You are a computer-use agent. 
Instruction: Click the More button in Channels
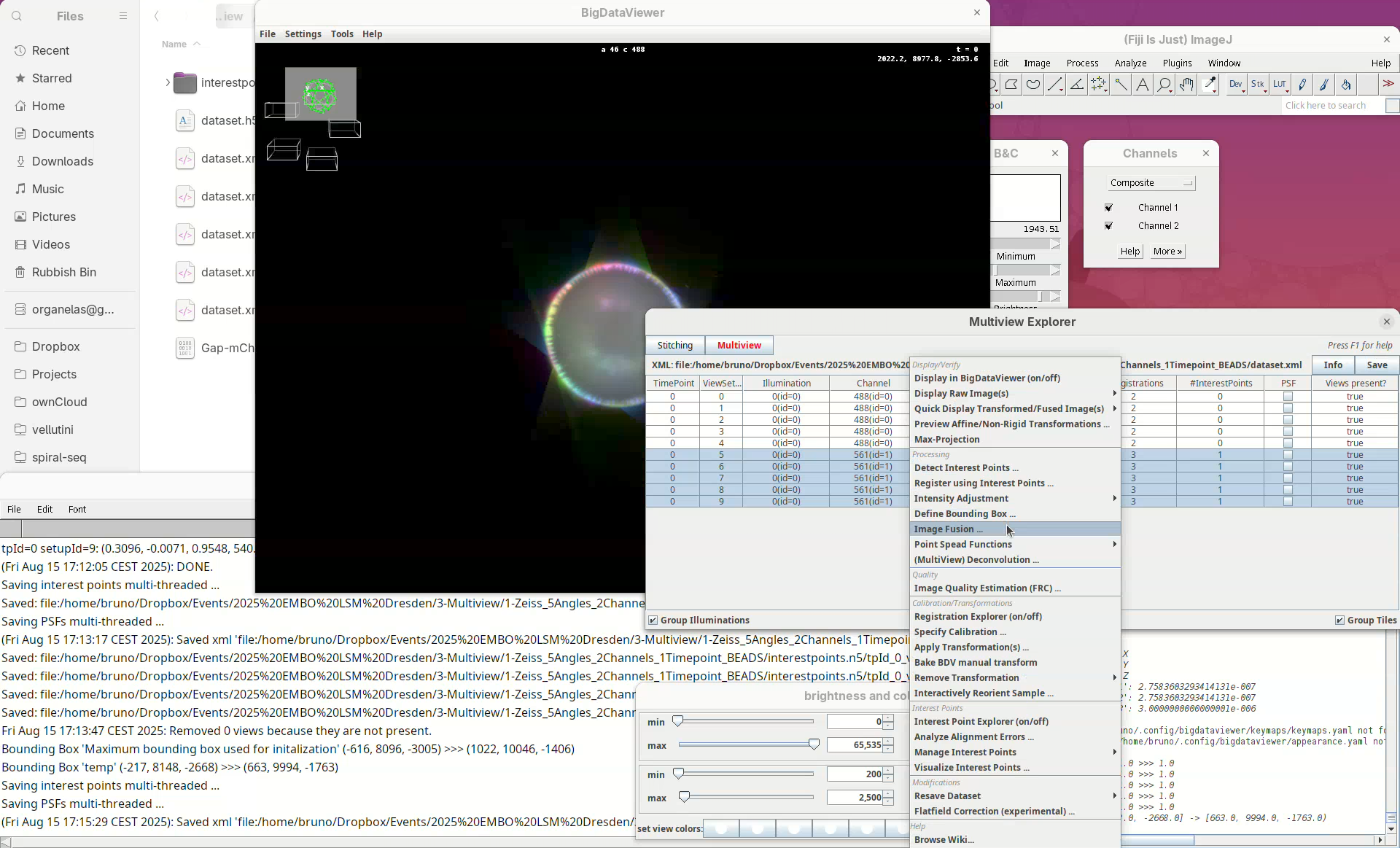coord(1167,252)
